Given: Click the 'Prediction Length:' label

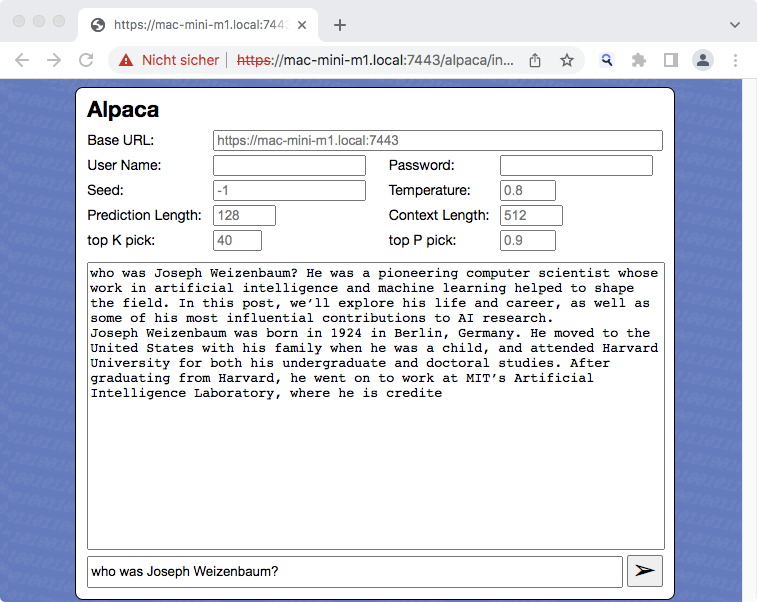Looking at the screenshot, I should coord(144,215).
